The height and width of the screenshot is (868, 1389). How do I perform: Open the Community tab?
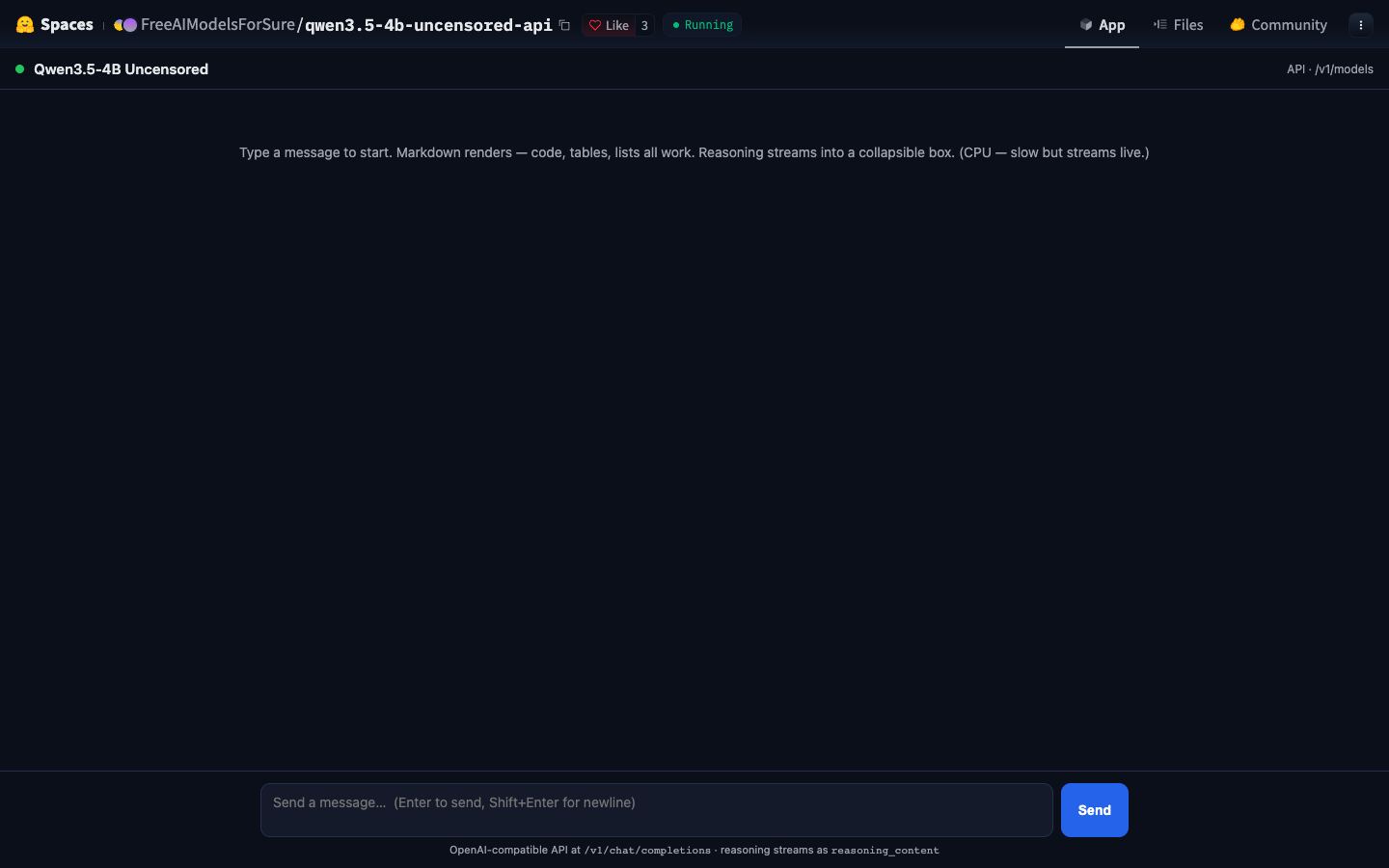(1278, 25)
